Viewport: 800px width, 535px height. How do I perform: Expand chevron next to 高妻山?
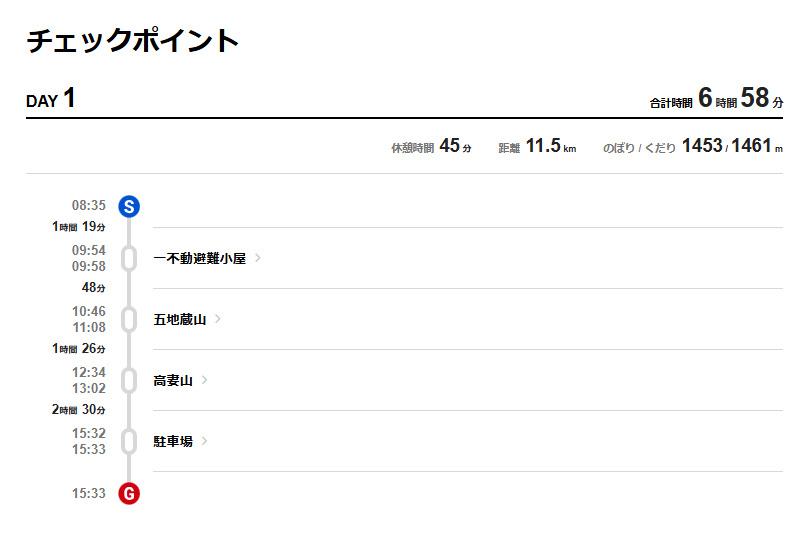[x=205, y=380]
